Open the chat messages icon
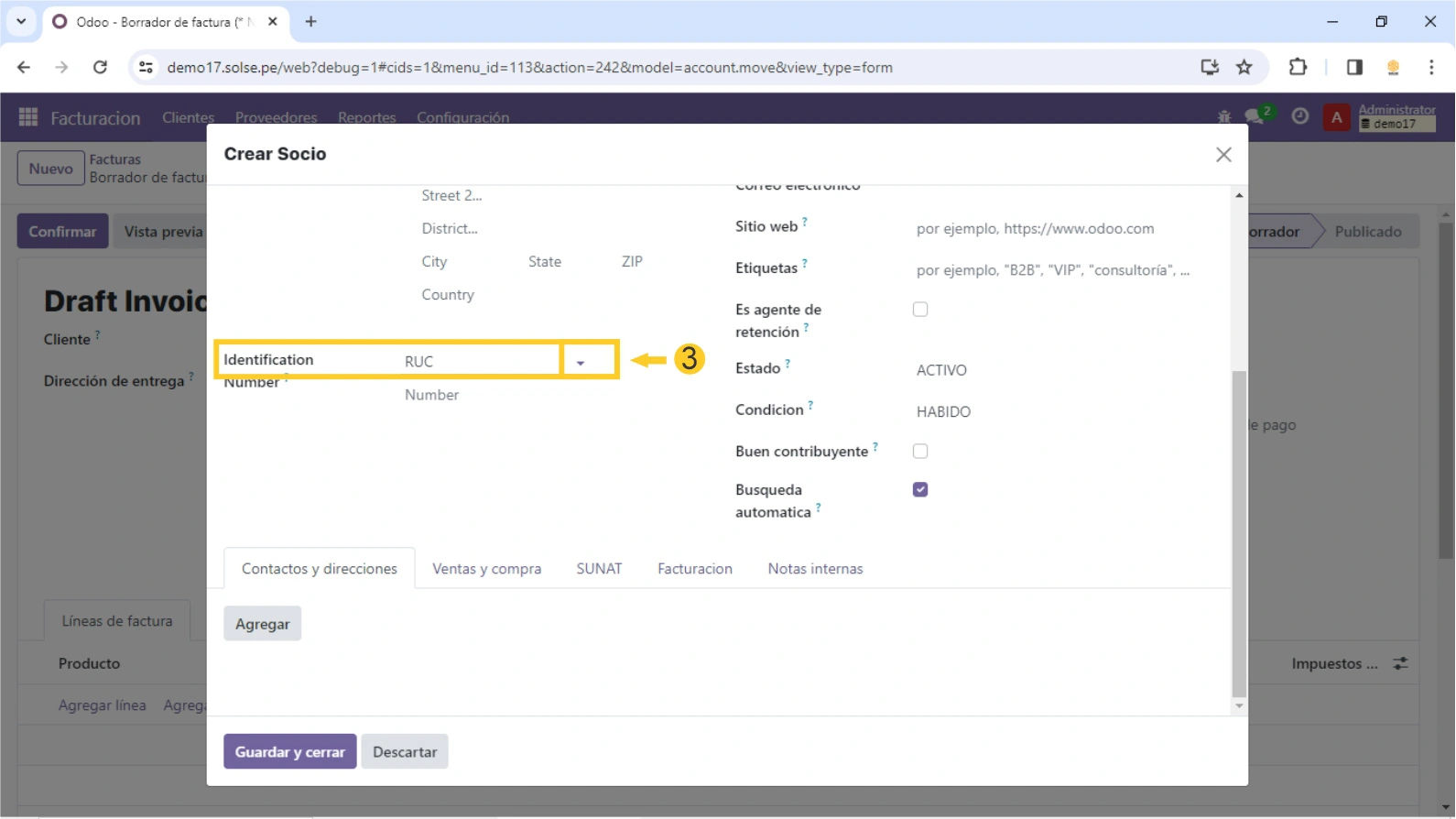 (1255, 116)
